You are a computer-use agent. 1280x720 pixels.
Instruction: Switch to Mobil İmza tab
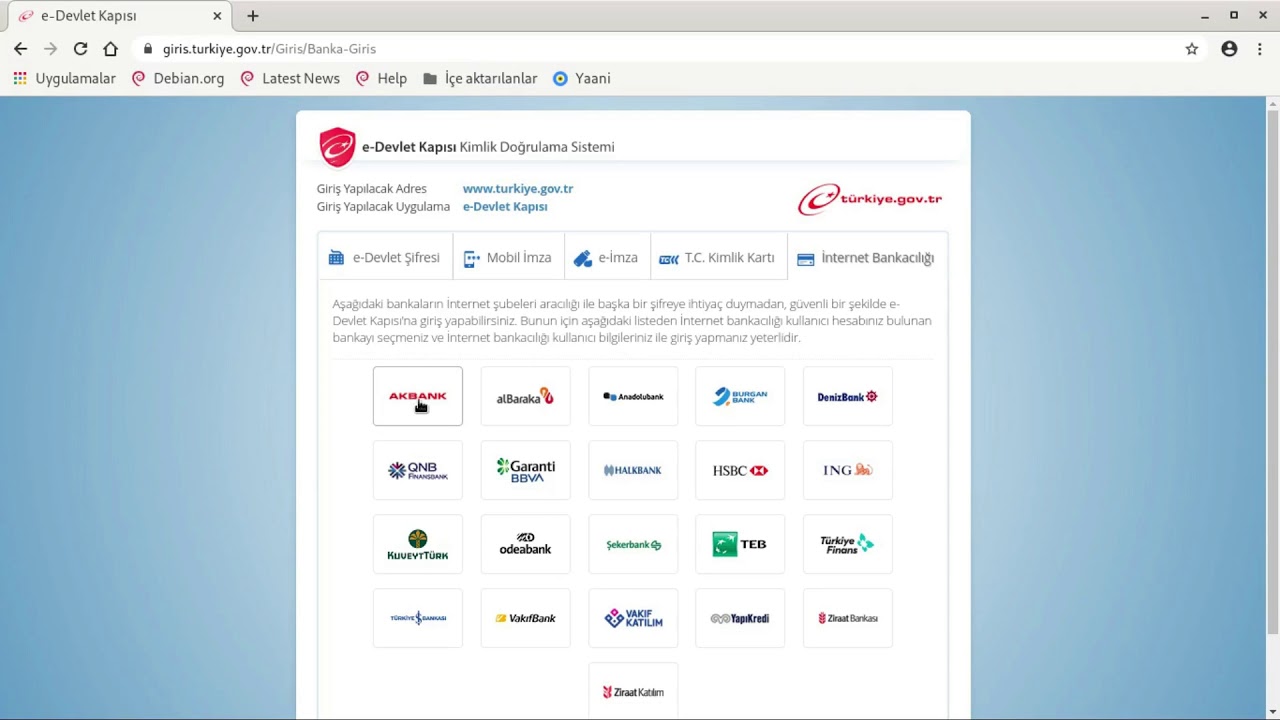[x=508, y=258]
